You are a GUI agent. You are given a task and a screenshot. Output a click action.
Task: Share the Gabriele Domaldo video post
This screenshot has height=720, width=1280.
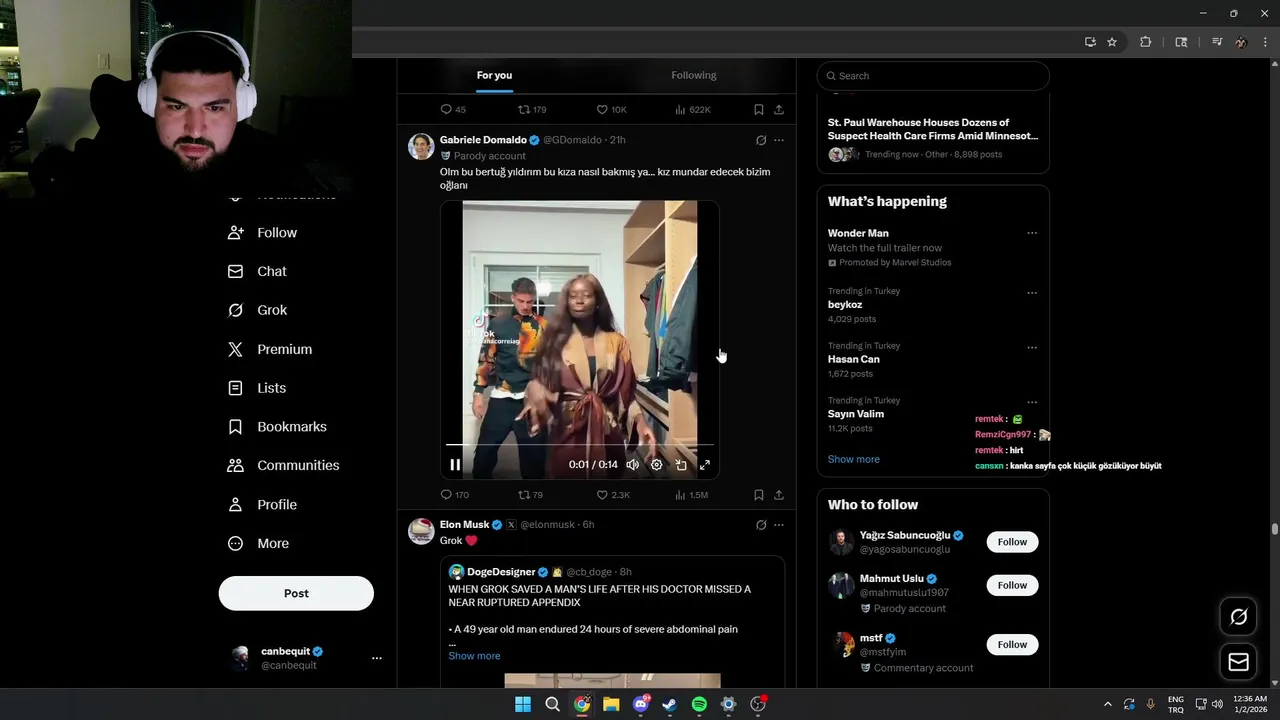(779, 495)
